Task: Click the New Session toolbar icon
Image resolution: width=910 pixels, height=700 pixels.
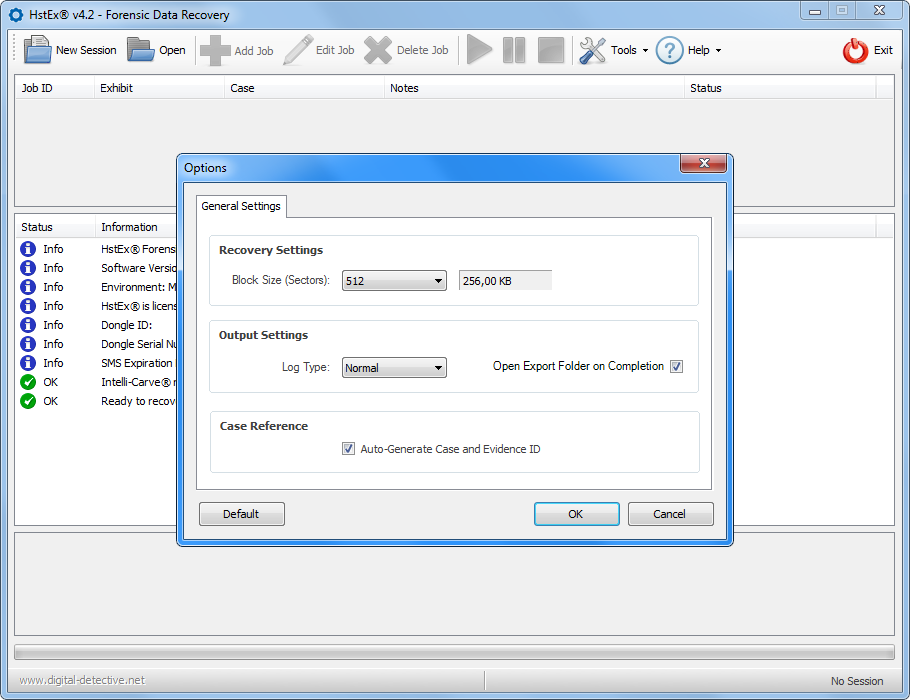Action: 38,50
